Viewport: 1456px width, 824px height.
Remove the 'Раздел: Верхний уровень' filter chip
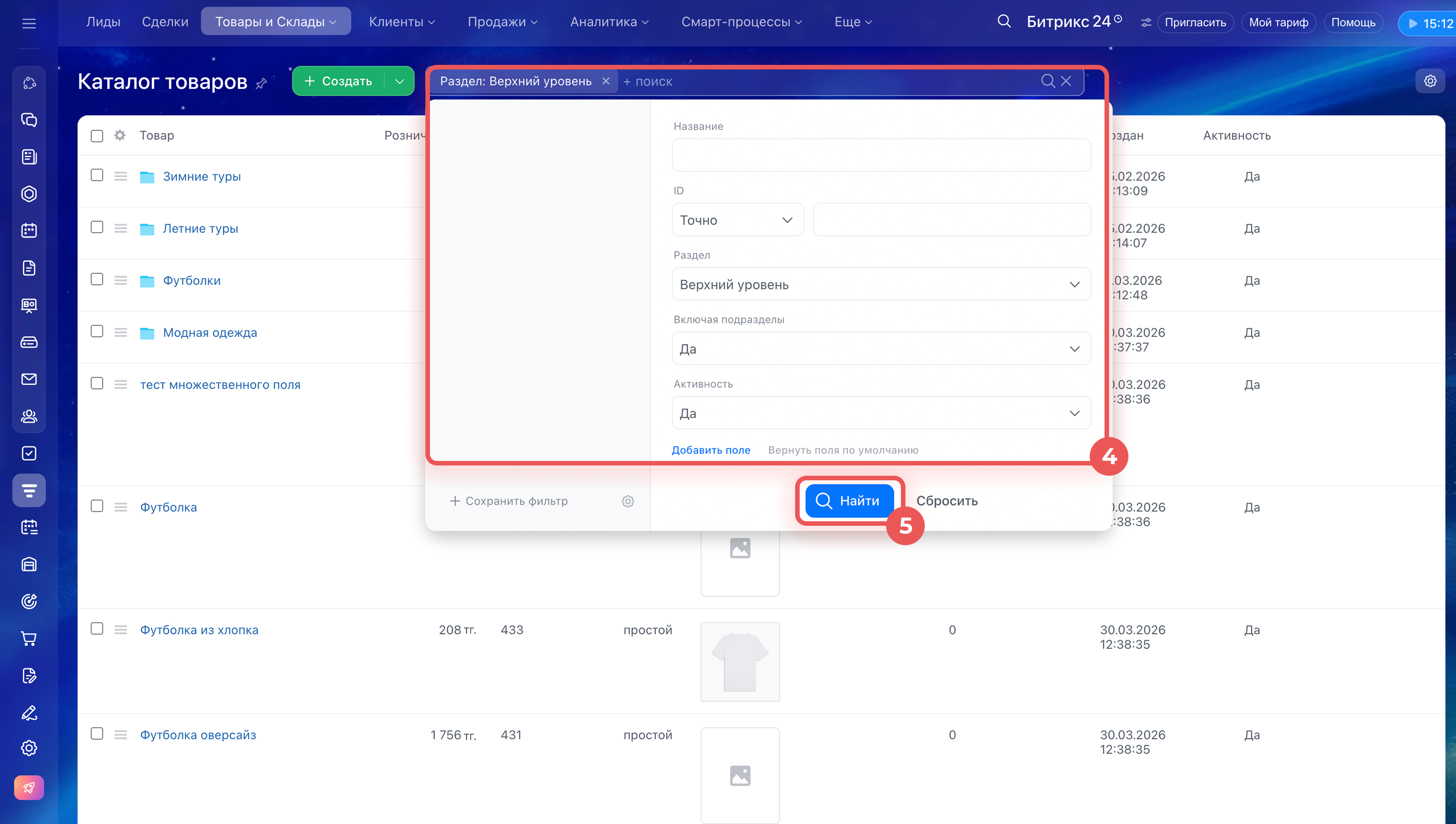tap(606, 81)
